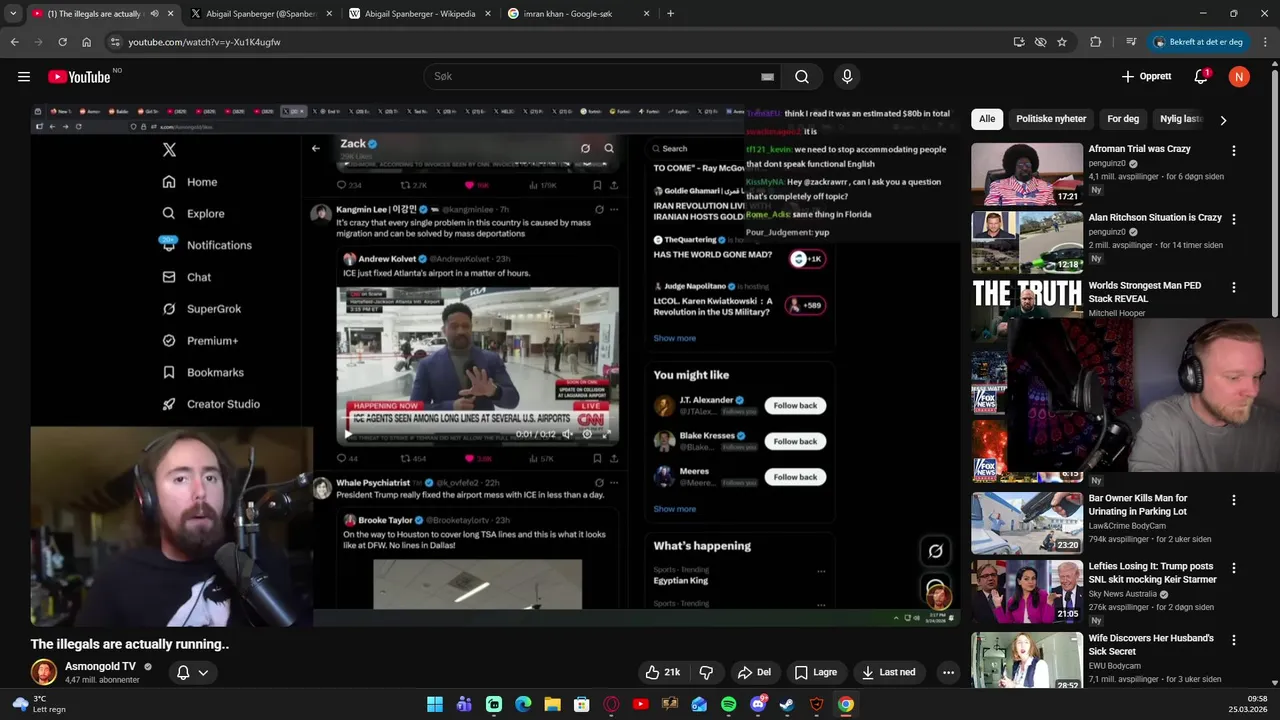The width and height of the screenshot is (1280, 720).
Task: Expand the tab search dropdown arrow
Action: pos(13,14)
